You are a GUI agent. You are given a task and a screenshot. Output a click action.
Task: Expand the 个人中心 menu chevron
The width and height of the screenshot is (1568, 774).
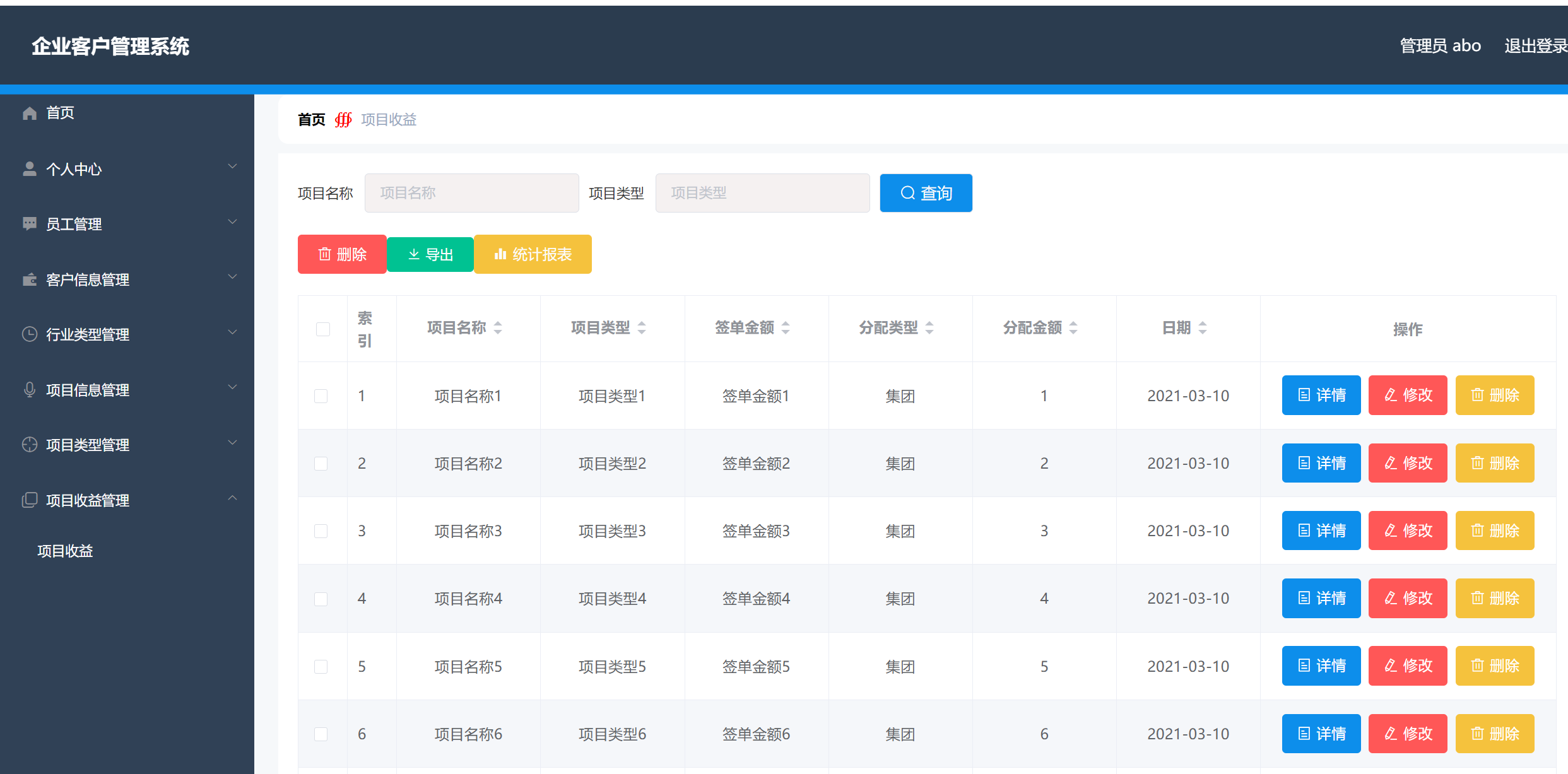(x=232, y=166)
